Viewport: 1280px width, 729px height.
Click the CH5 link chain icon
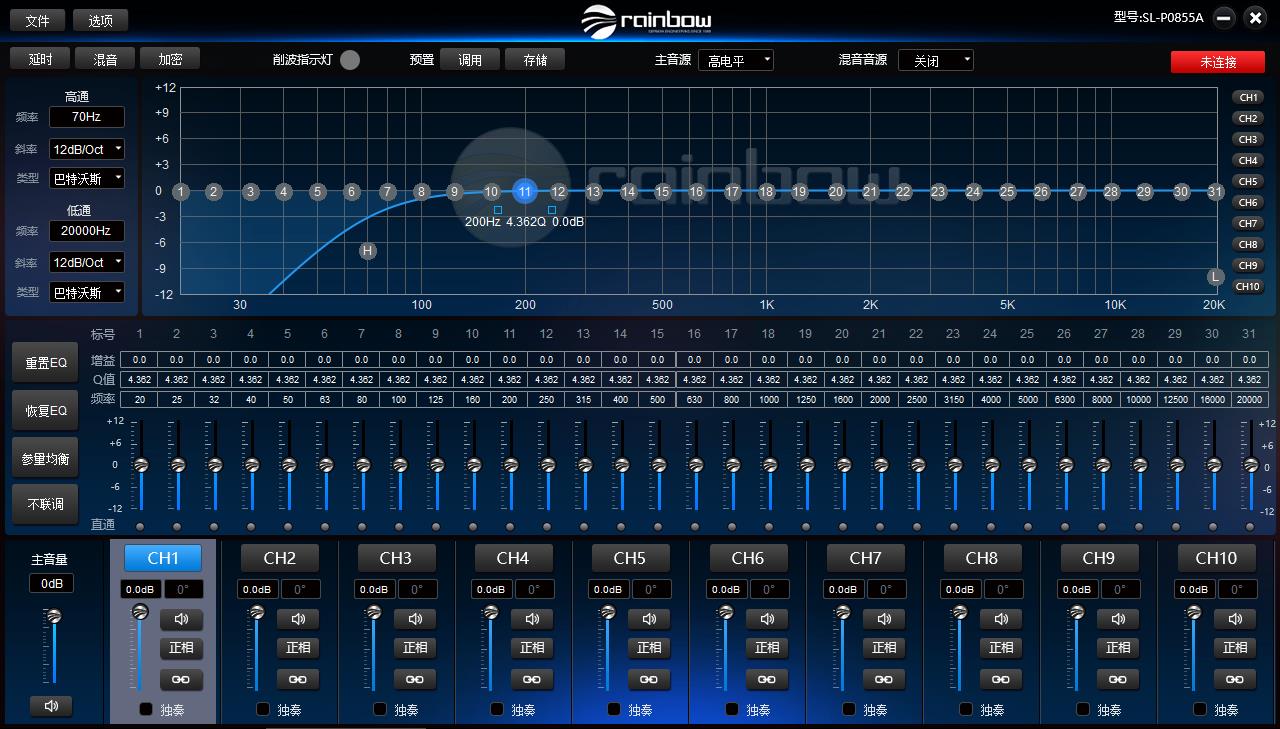pos(649,679)
